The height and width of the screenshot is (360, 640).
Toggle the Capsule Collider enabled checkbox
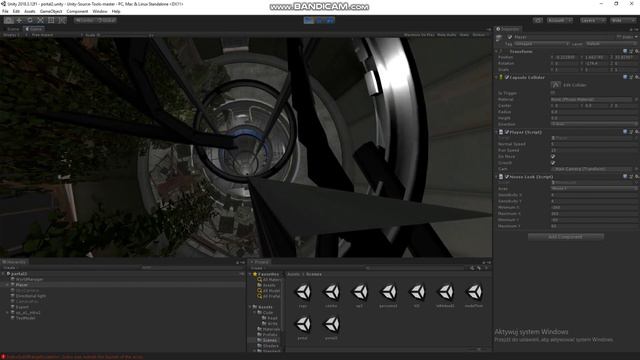(x=507, y=77)
